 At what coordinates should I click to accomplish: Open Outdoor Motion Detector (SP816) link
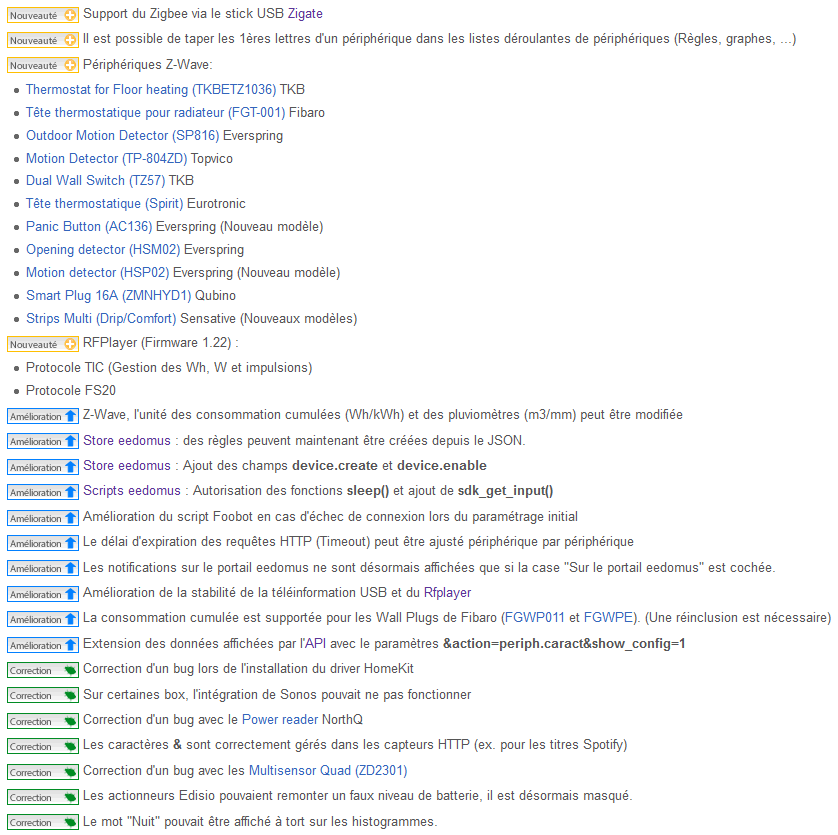tap(122, 135)
